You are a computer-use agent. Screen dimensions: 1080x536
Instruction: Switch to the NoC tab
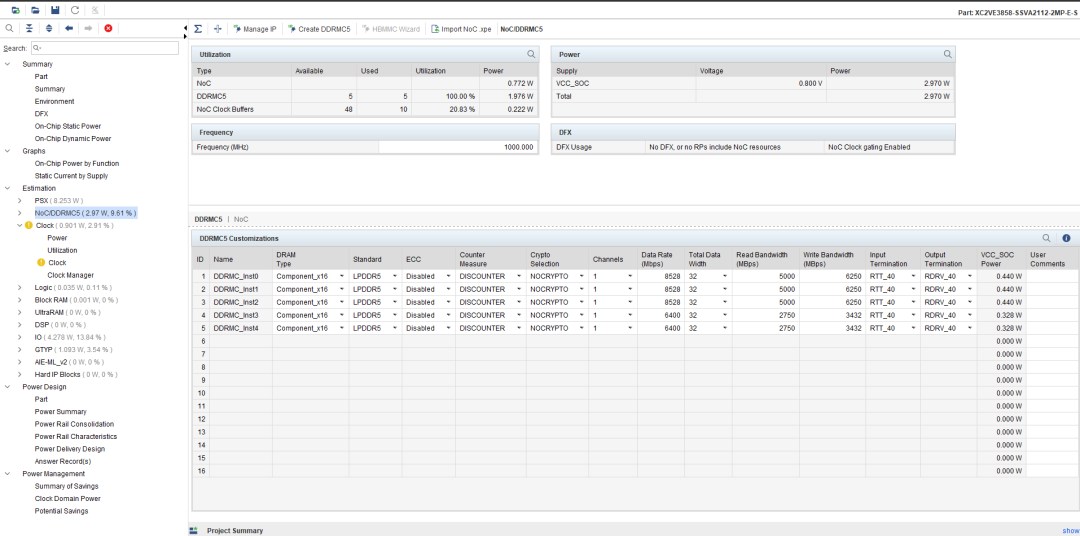pos(241,219)
